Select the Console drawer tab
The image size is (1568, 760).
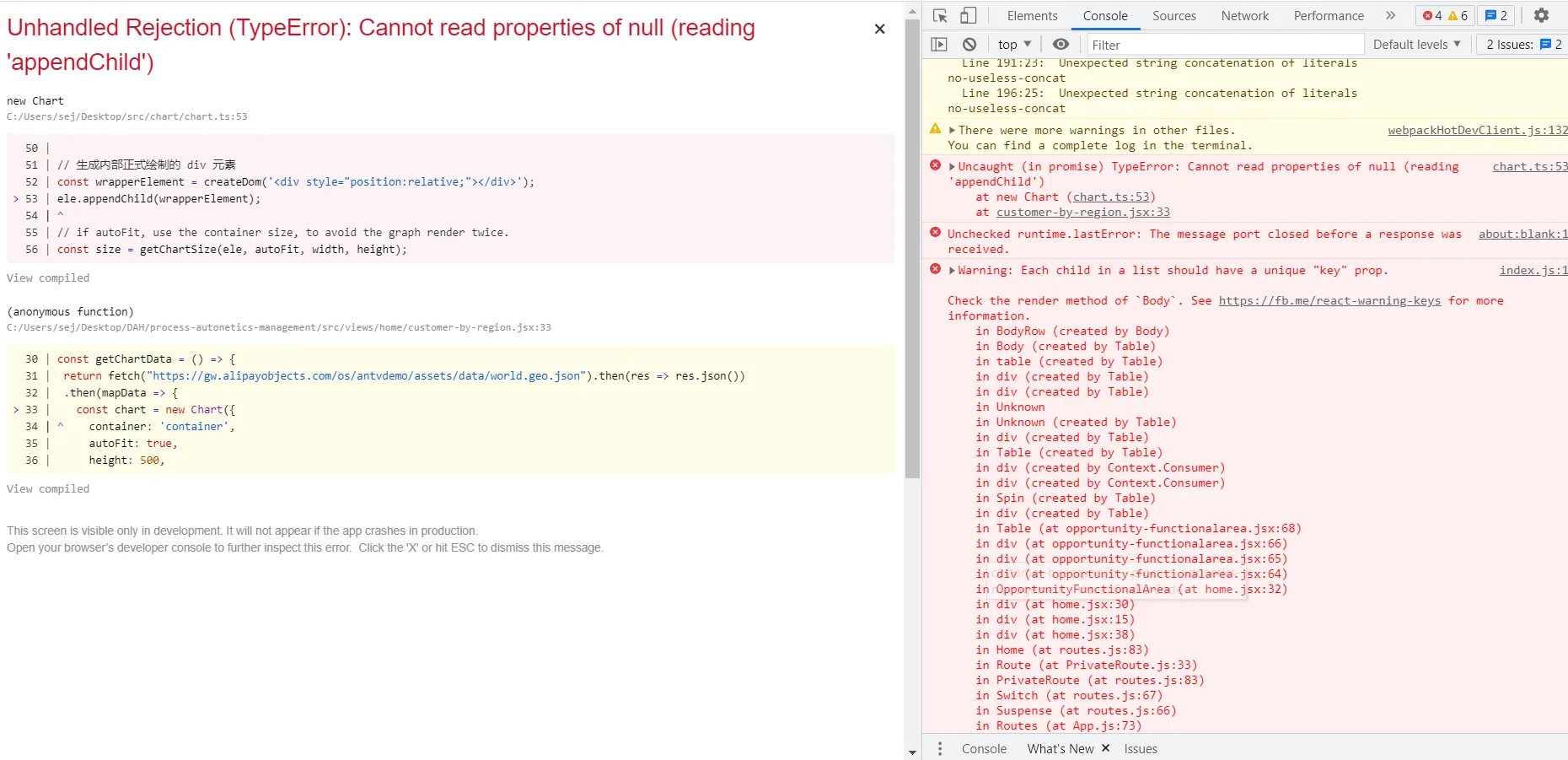[984, 748]
